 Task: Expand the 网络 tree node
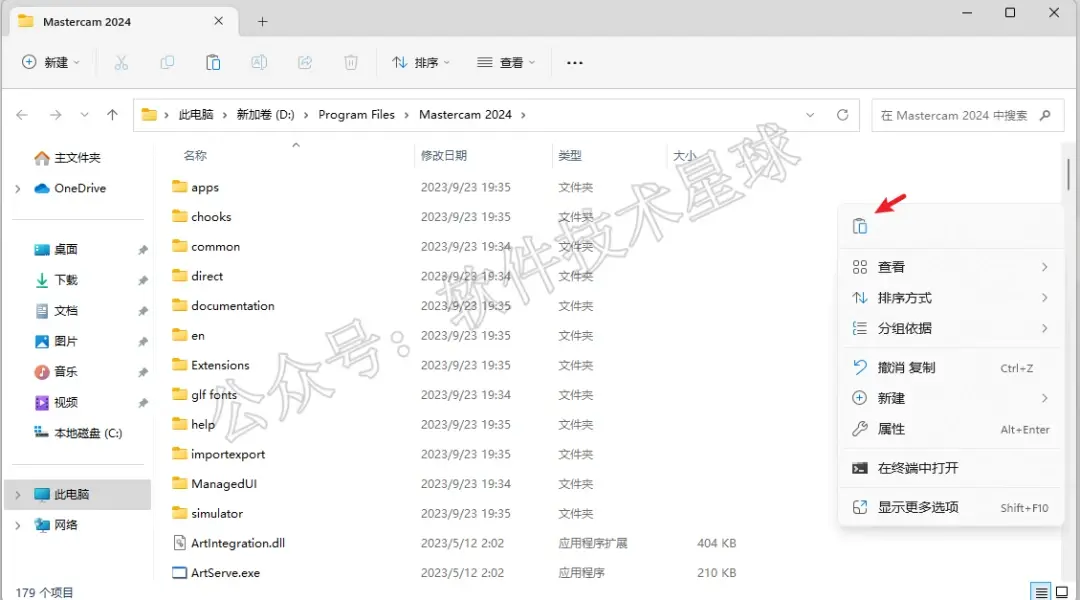18,526
